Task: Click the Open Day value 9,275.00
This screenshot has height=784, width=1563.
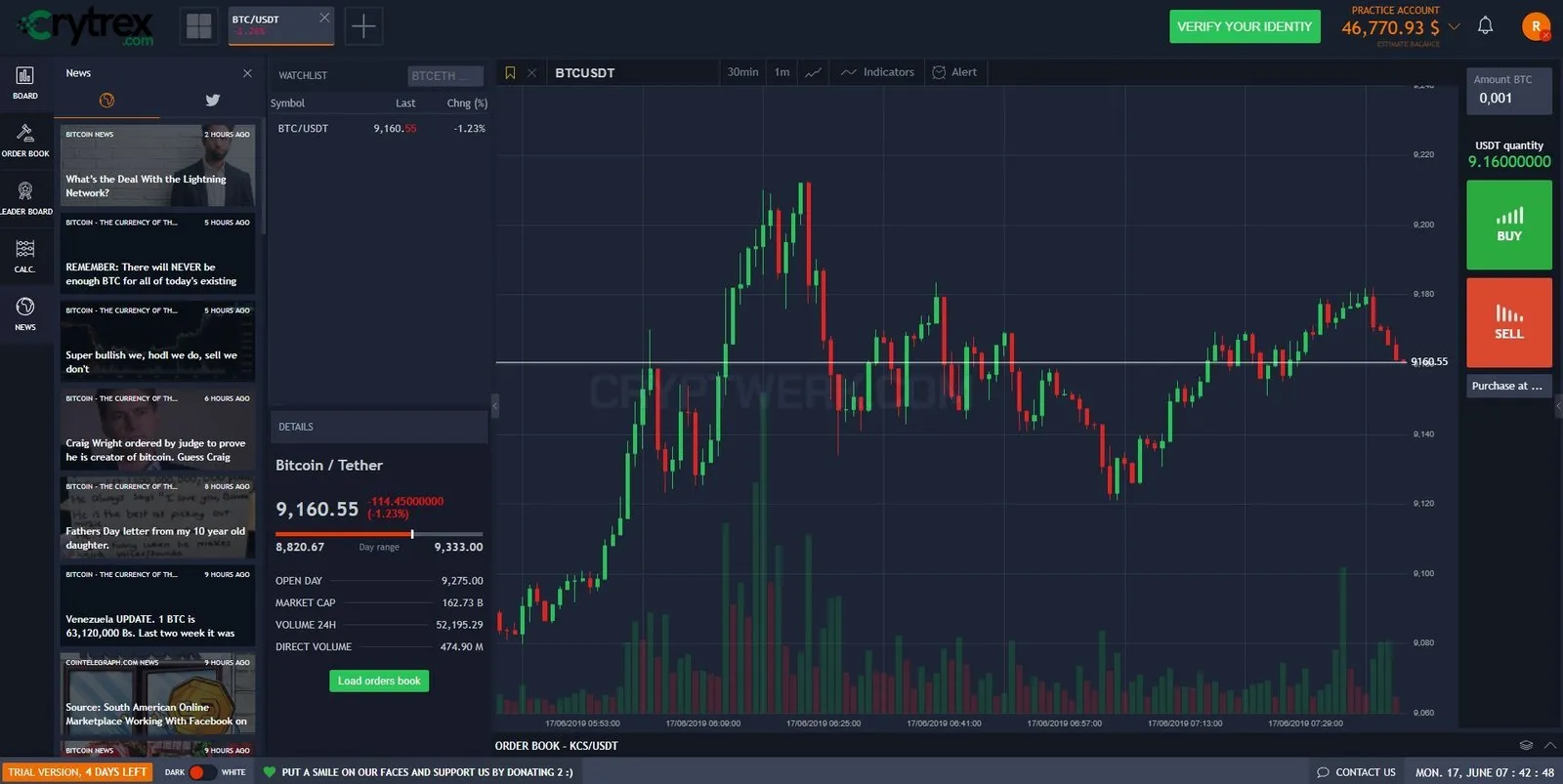Action: tap(462, 581)
